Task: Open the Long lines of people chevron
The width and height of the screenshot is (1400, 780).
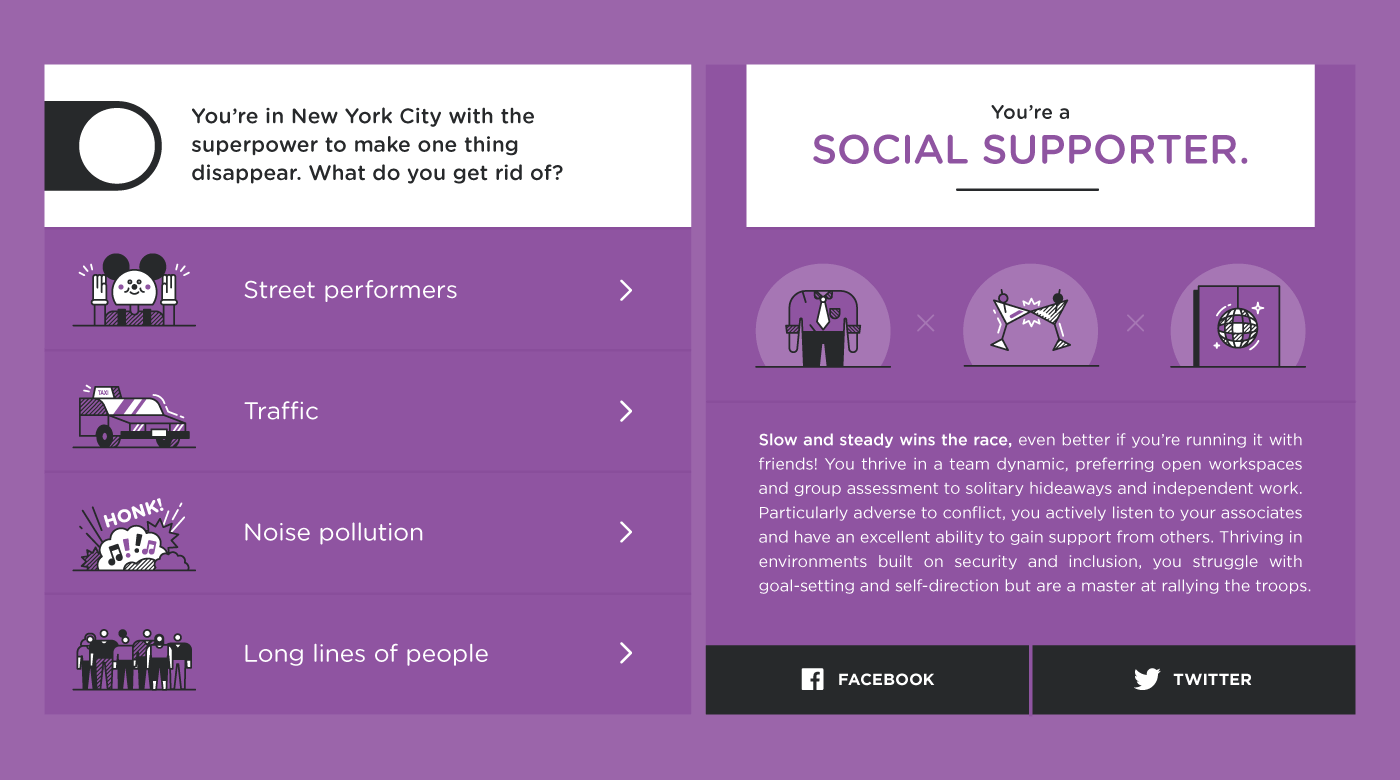Action: (x=626, y=653)
